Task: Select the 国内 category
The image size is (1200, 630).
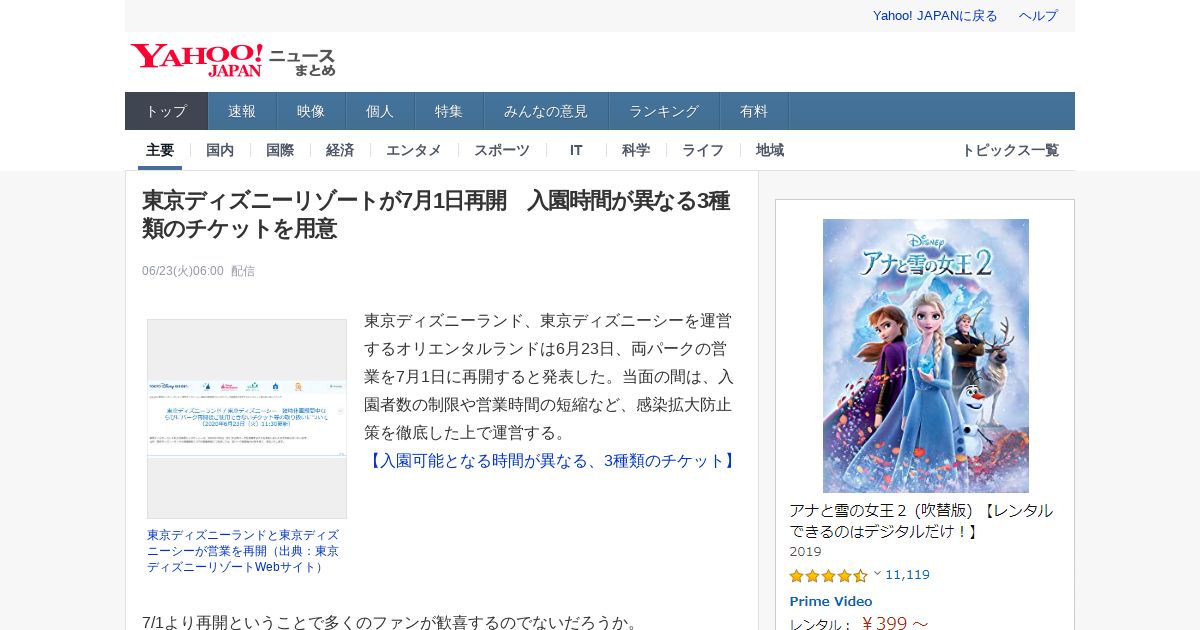Action: click(x=220, y=150)
